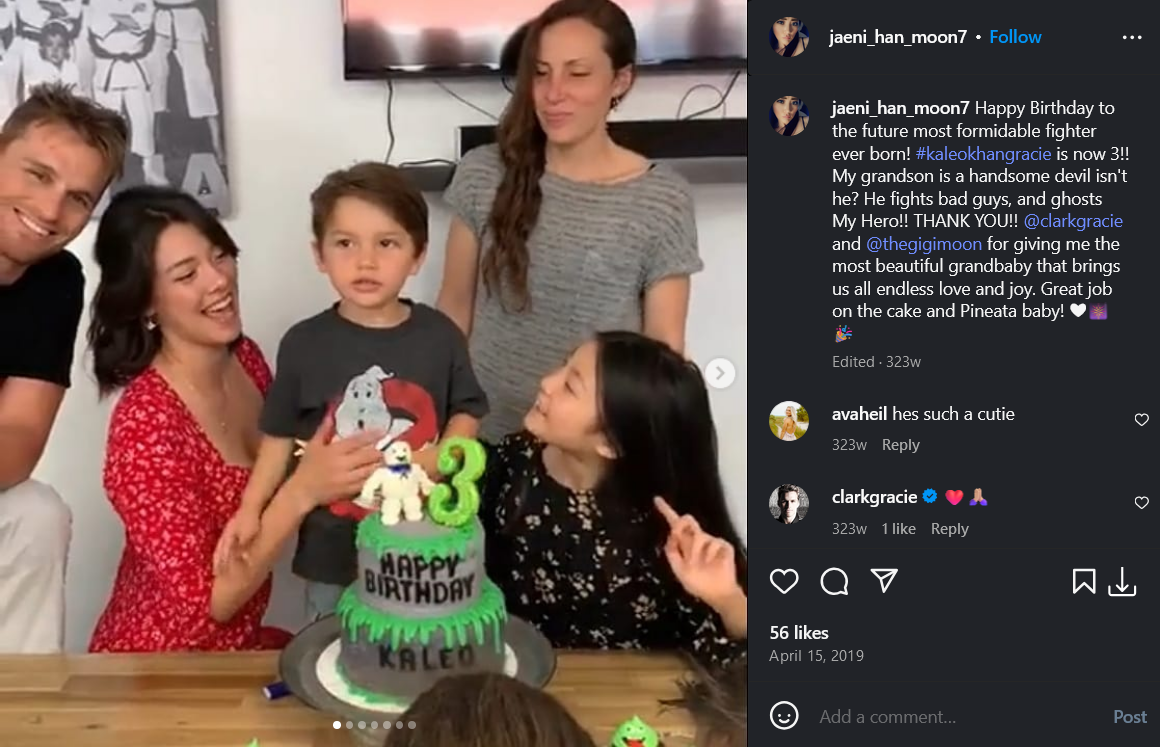1160x747 pixels.
Task: View who liked: 56 likes
Action: pyautogui.click(x=799, y=633)
